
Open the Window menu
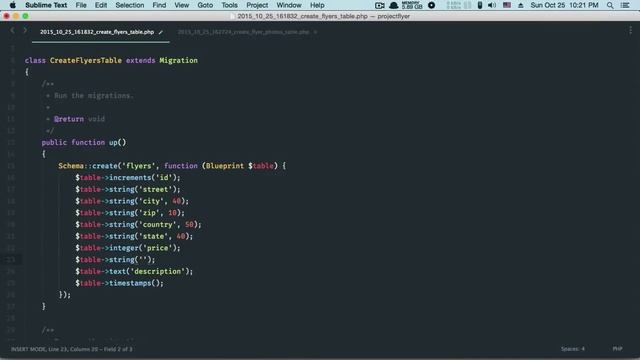(289, 5)
